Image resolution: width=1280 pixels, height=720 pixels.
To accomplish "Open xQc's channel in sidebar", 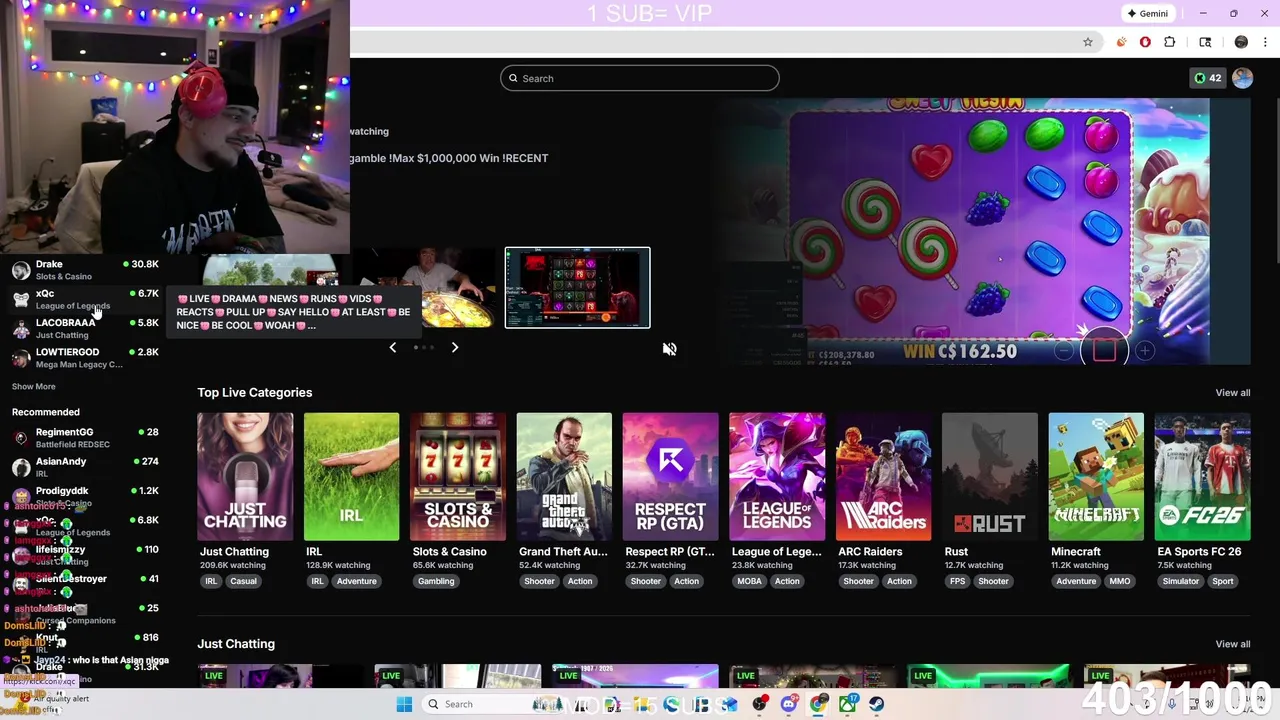I will (85, 299).
